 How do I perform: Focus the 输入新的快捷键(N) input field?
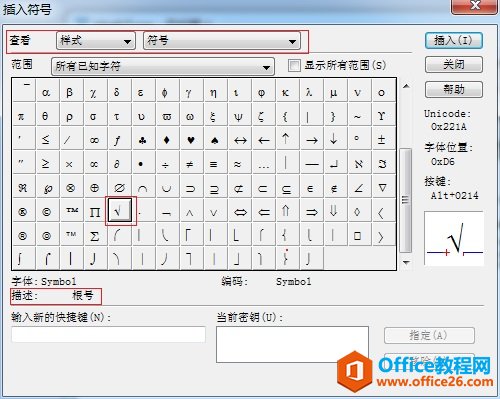coord(108,334)
